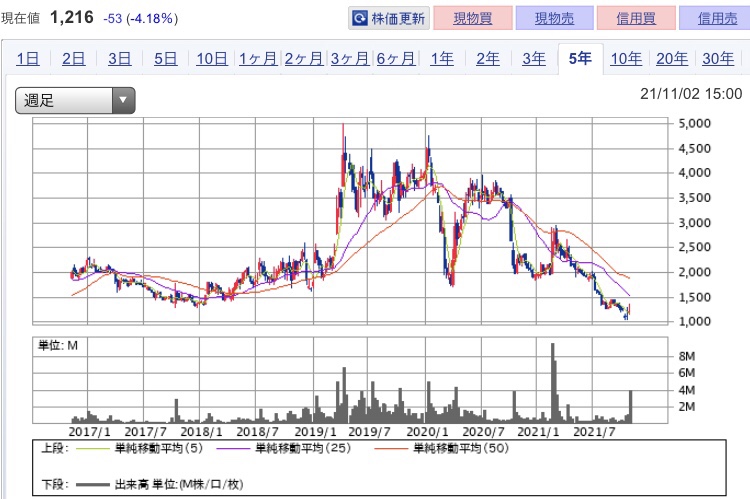This screenshot has width=750, height=499.
Task: Switch chart to 3日 period
Action: coord(120,59)
